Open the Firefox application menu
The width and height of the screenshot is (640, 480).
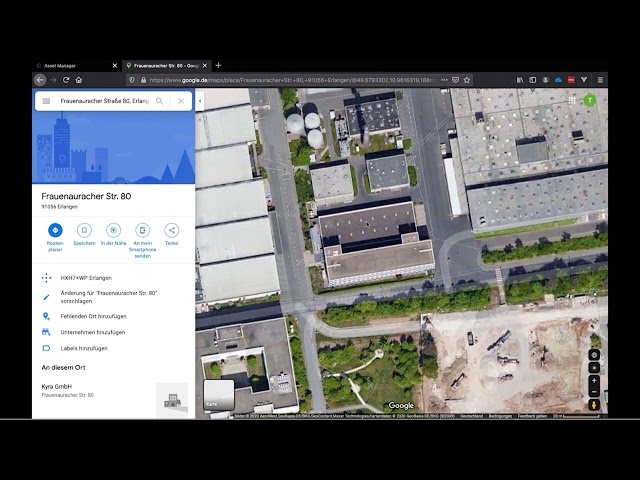(600, 80)
